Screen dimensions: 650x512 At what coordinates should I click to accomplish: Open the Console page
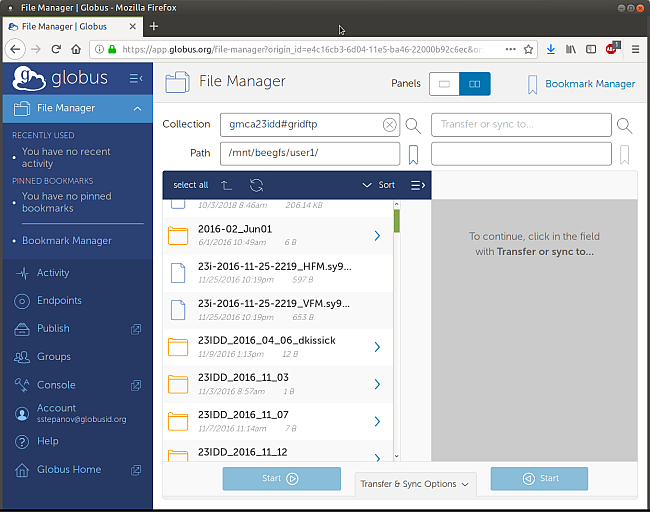click(x=56, y=385)
